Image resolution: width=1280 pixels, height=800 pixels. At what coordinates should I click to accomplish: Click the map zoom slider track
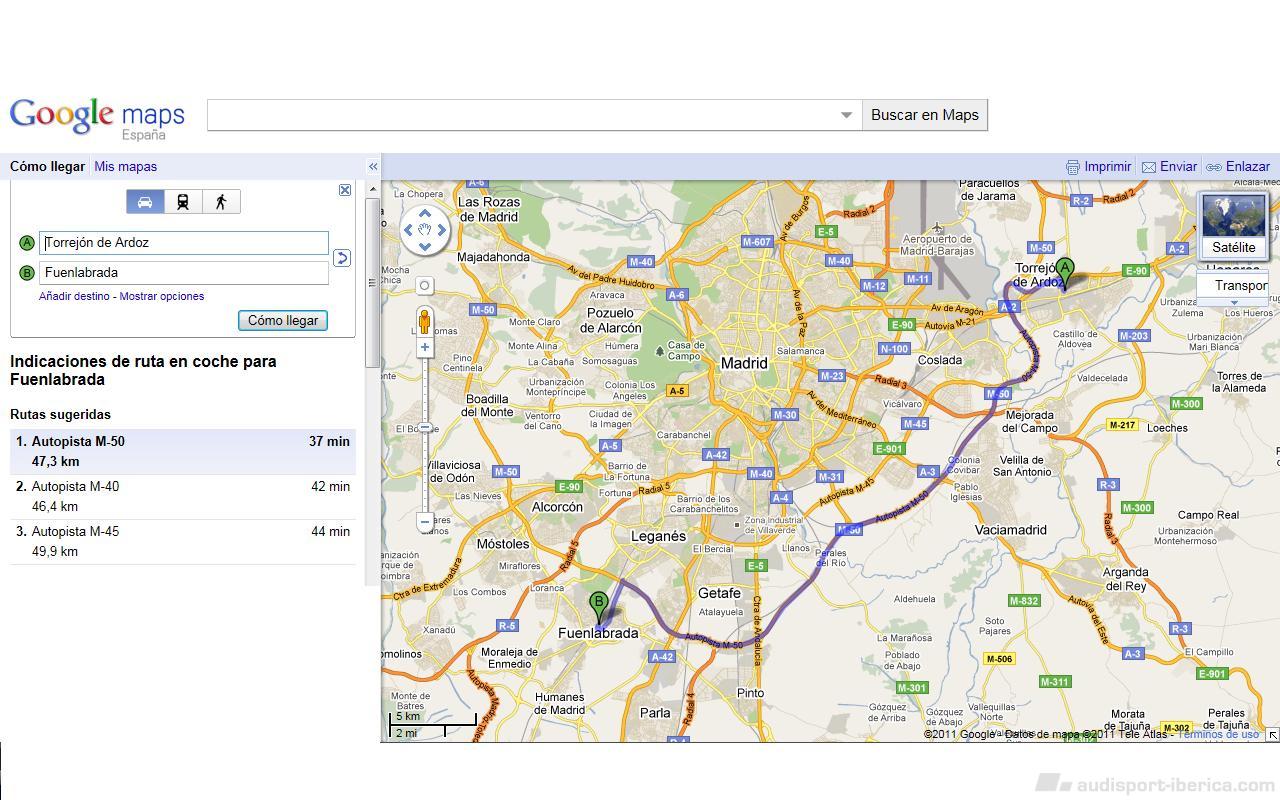[x=425, y=470]
